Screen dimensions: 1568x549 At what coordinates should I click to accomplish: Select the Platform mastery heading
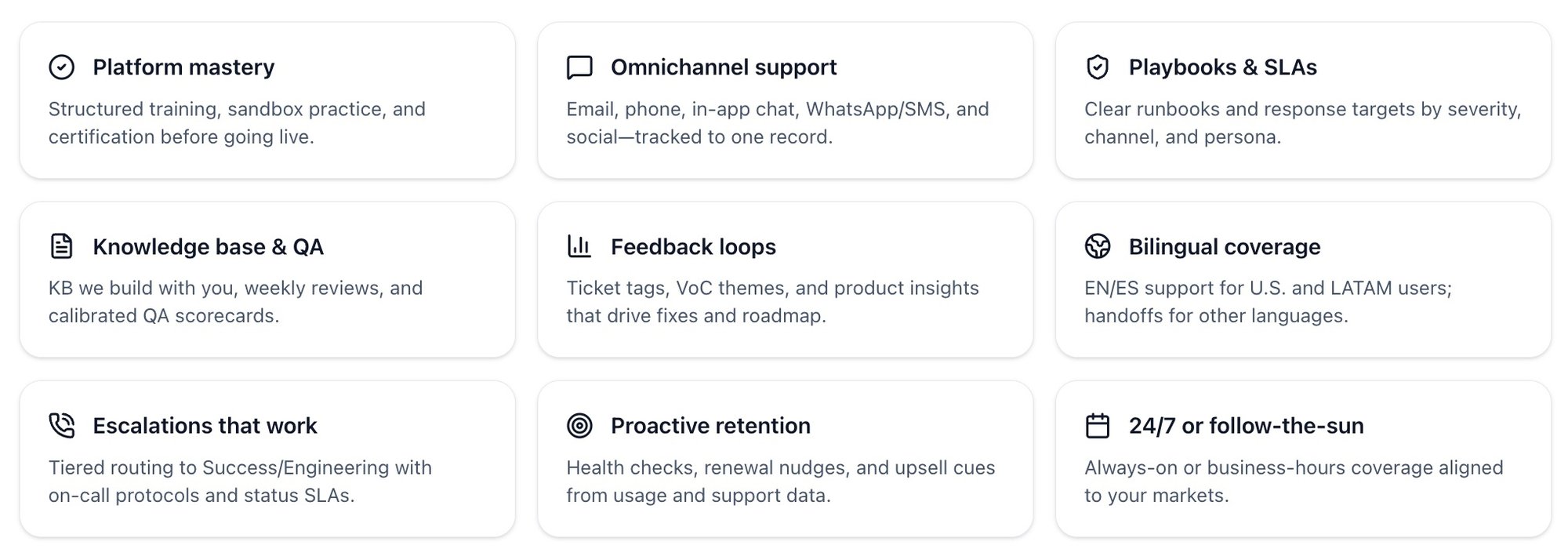click(183, 67)
